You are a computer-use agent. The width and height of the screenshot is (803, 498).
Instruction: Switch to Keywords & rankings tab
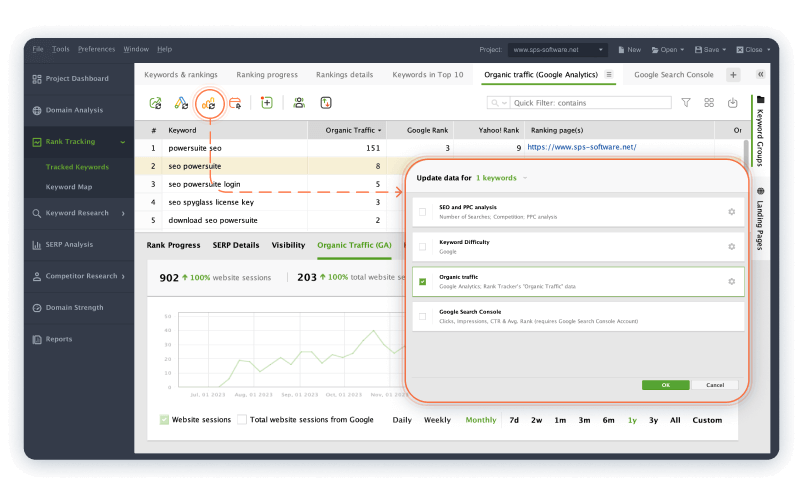coord(181,75)
